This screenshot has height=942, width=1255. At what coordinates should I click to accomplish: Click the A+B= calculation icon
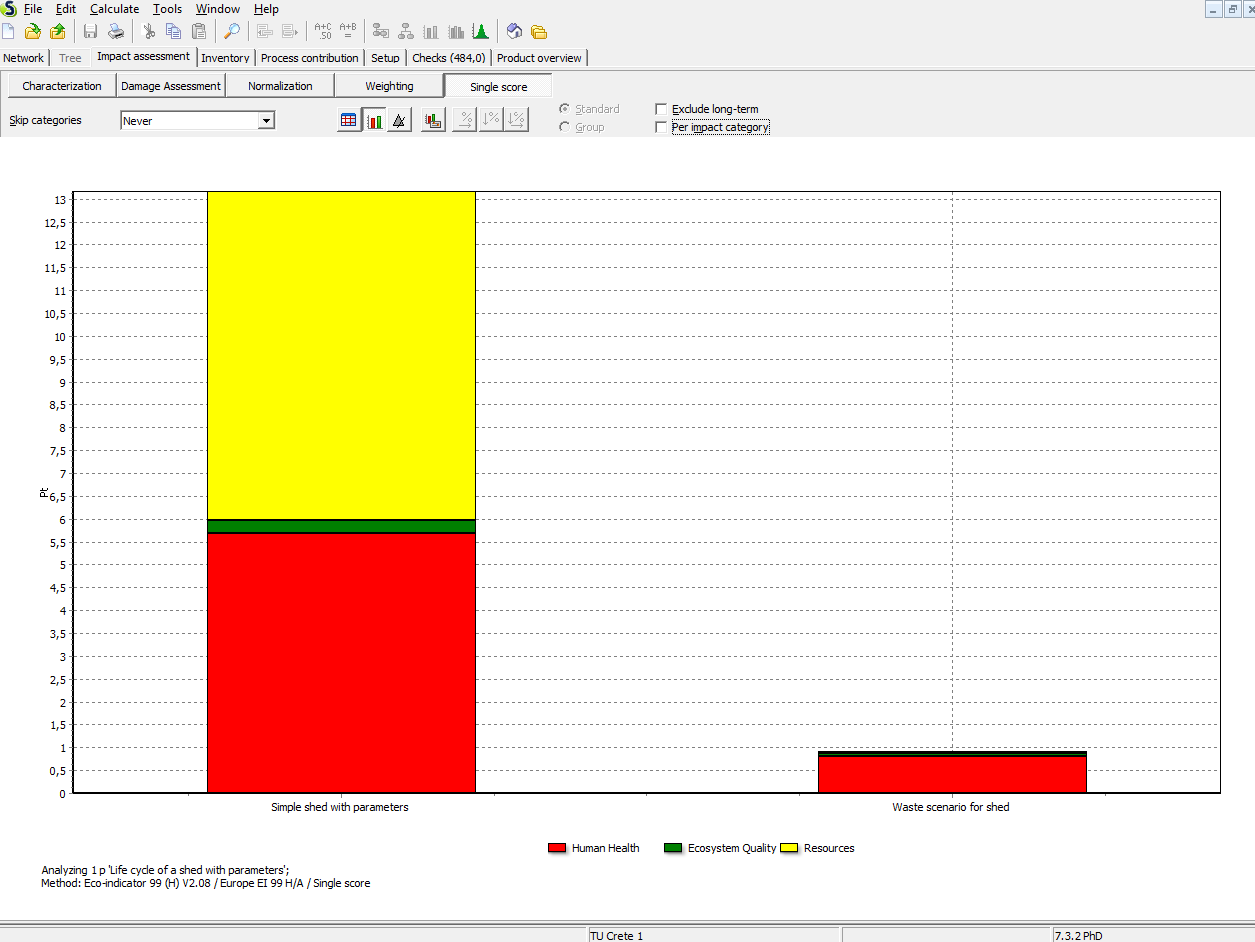[348, 31]
